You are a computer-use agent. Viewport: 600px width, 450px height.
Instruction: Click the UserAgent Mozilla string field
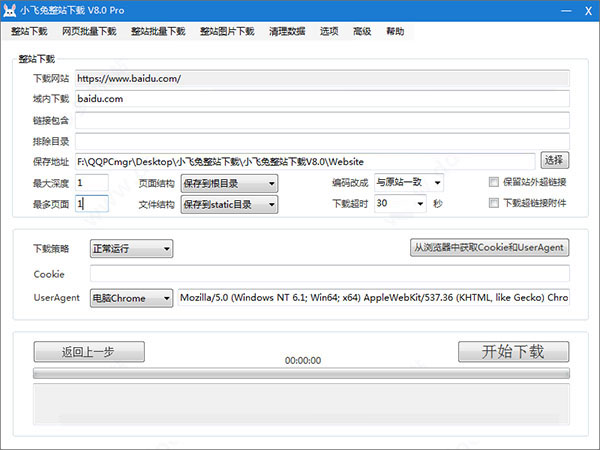[374, 298]
